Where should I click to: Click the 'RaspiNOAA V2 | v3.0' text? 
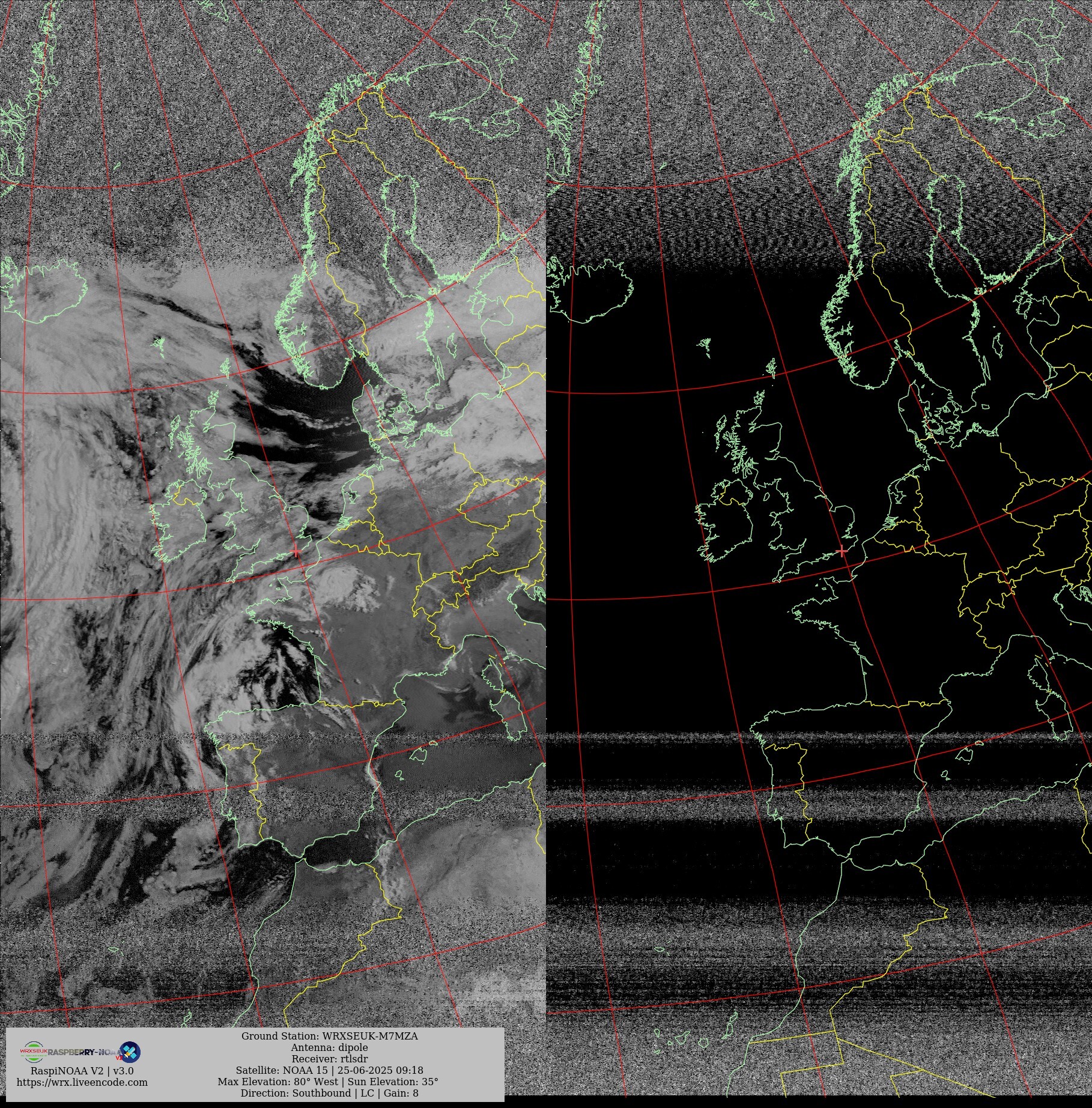click(82, 1071)
